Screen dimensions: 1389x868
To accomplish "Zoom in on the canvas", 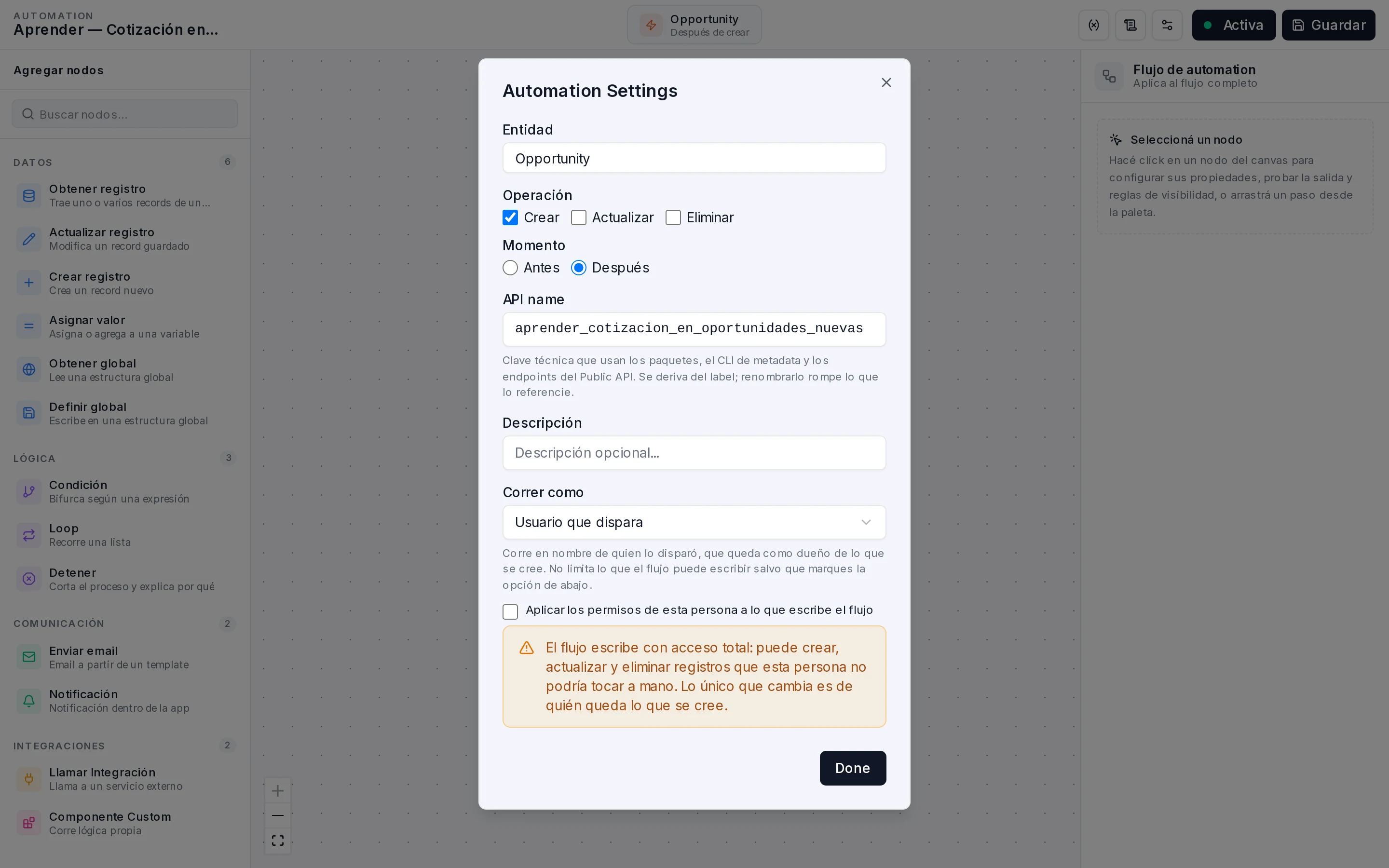I will click(278, 791).
